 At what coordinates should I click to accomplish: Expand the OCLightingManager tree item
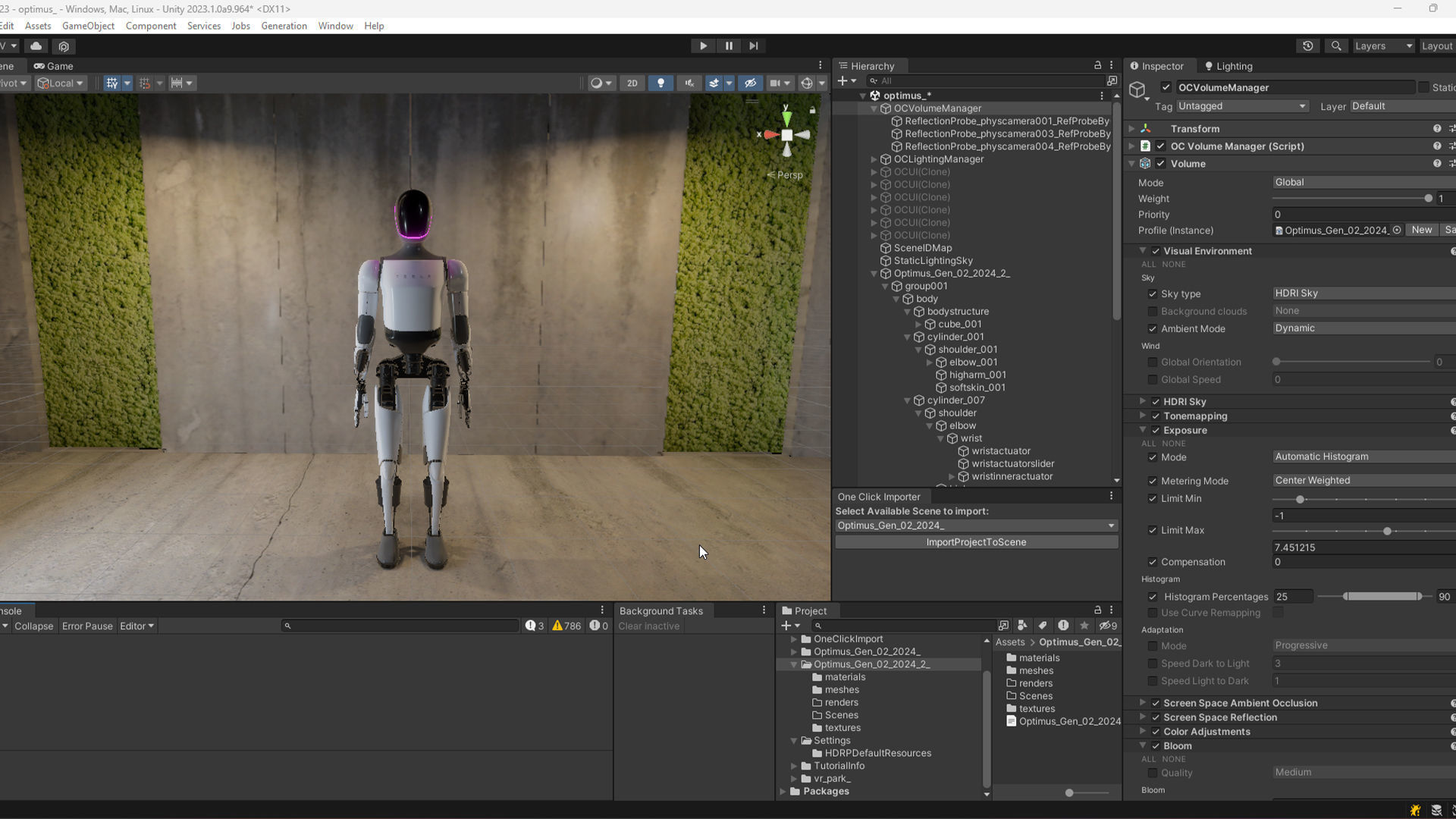tap(874, 159)
